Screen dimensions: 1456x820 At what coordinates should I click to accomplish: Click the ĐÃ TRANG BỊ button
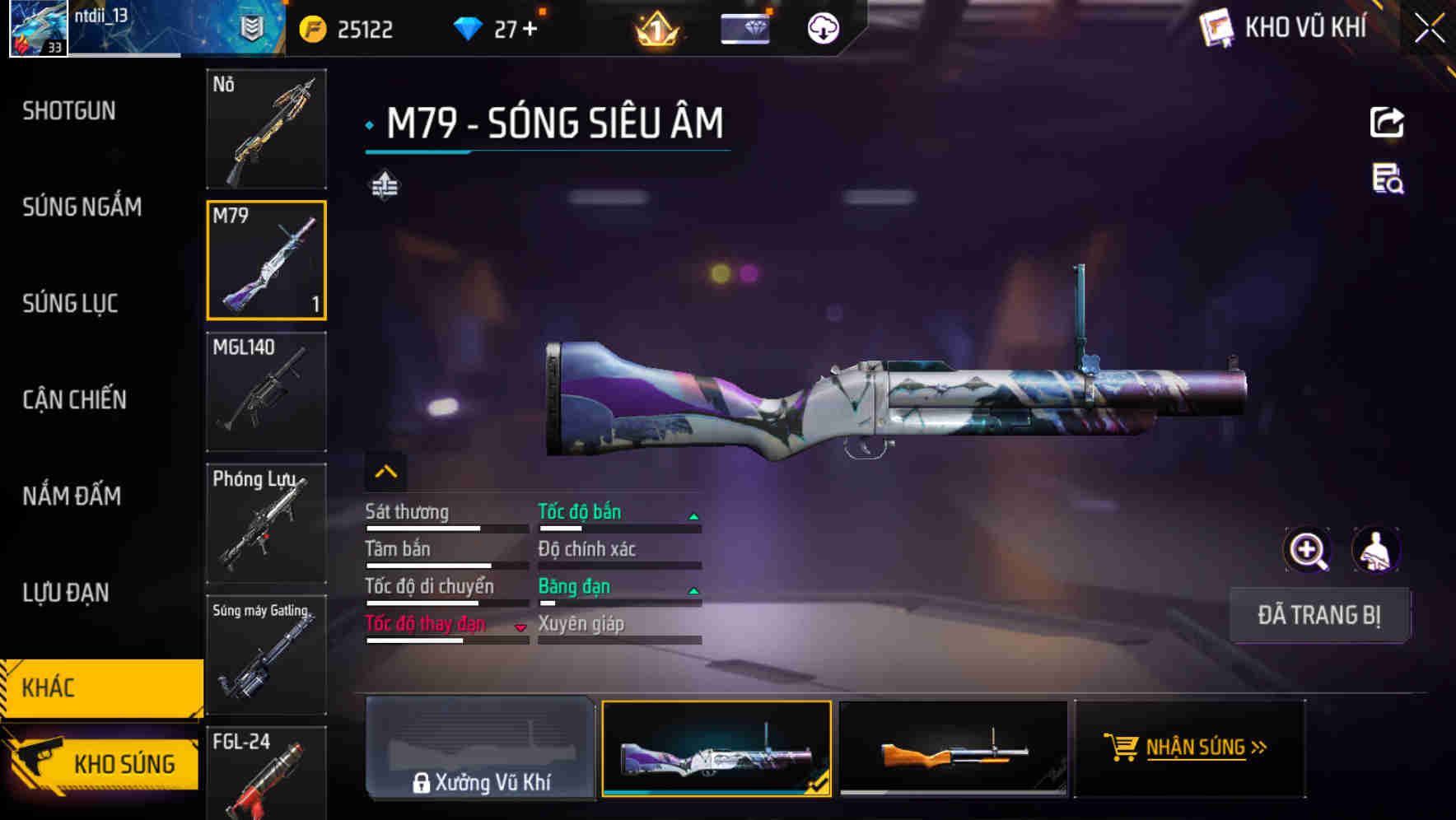point(1319,615)
